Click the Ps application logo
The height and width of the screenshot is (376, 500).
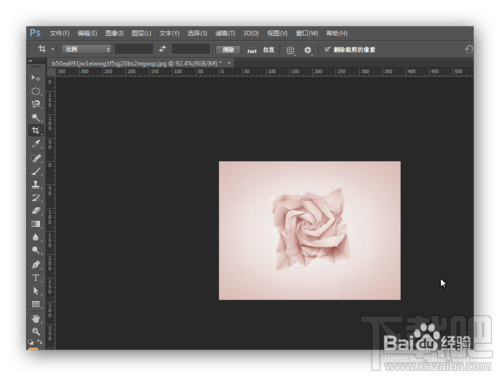point(35,33)
